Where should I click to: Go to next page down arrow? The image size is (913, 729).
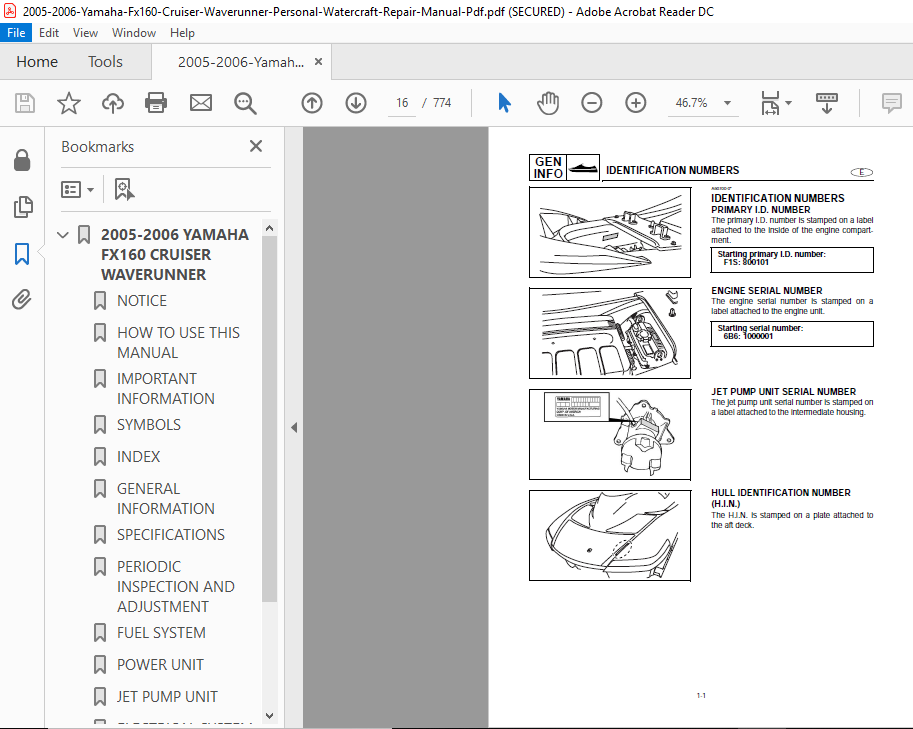[356, 103]
